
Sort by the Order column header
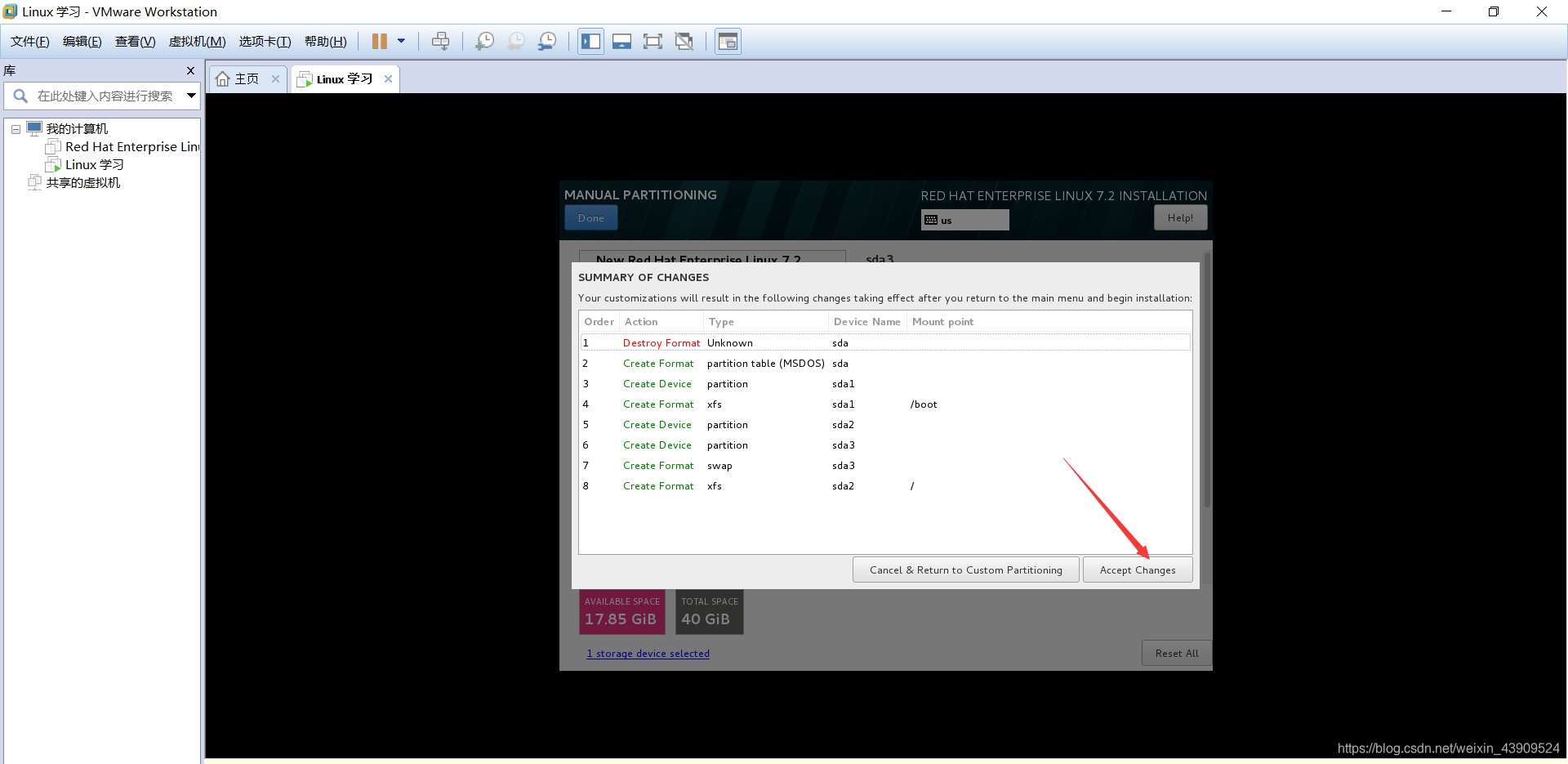[x=599, y=322]
